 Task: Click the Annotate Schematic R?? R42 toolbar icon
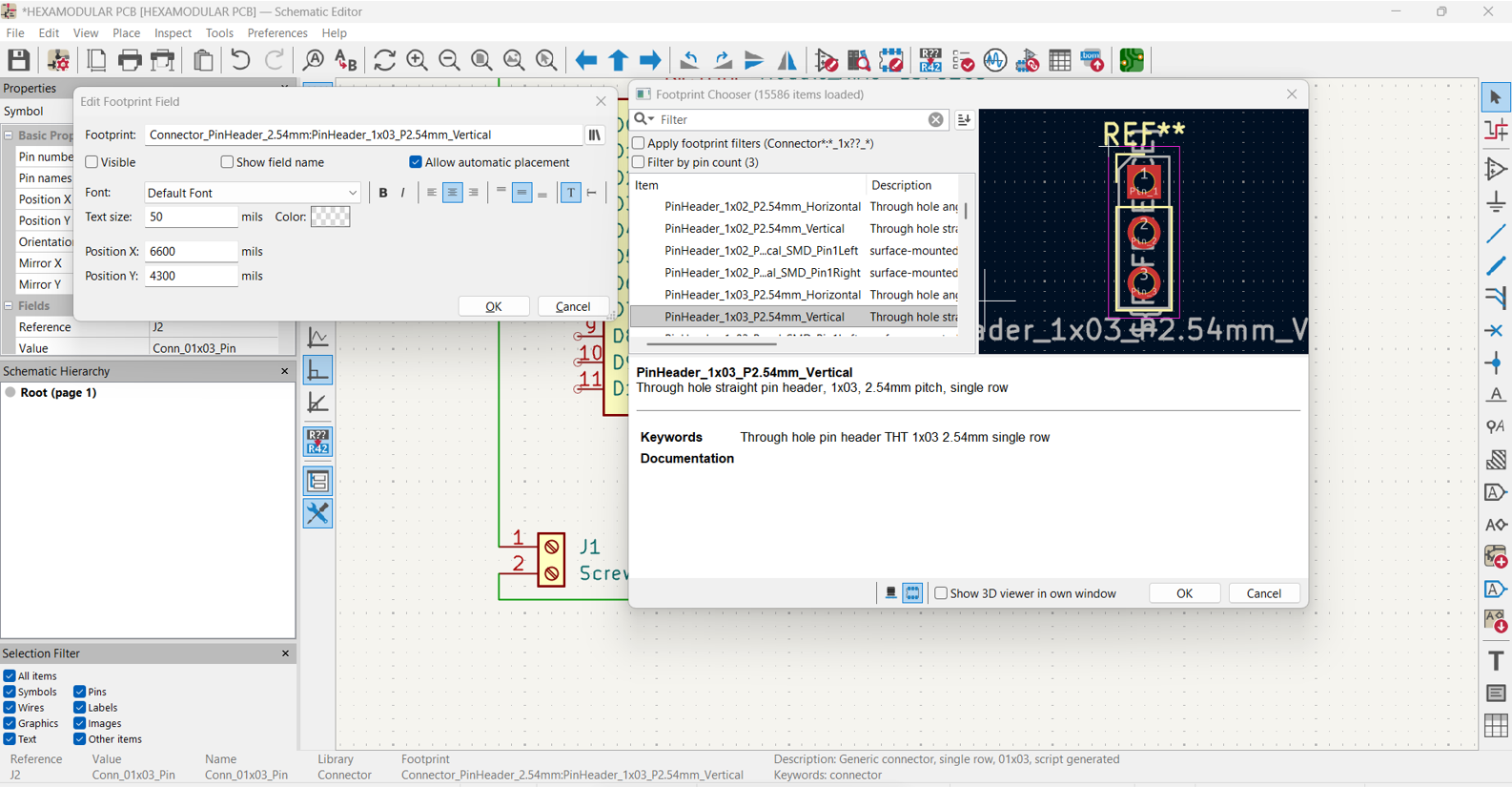click(x=930, y=60)
